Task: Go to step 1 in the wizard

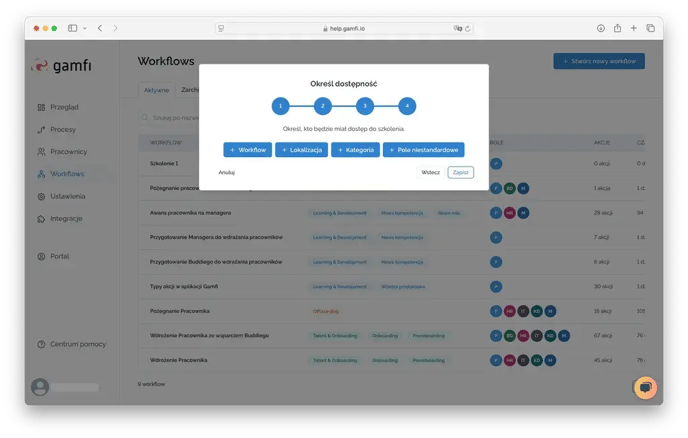Action: pyautogui.click(x=280, y=105)
